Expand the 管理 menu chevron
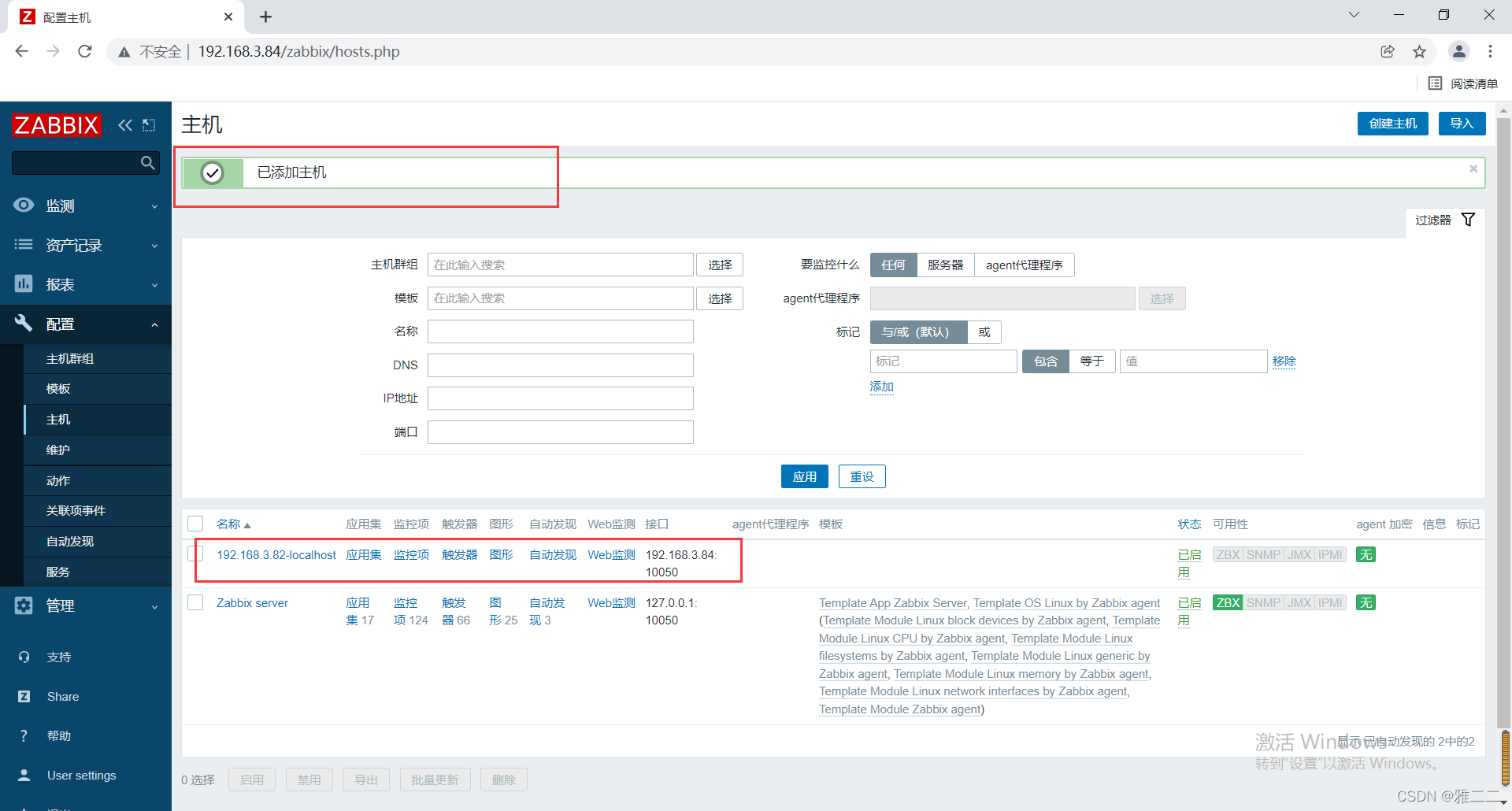 point(154,607)
